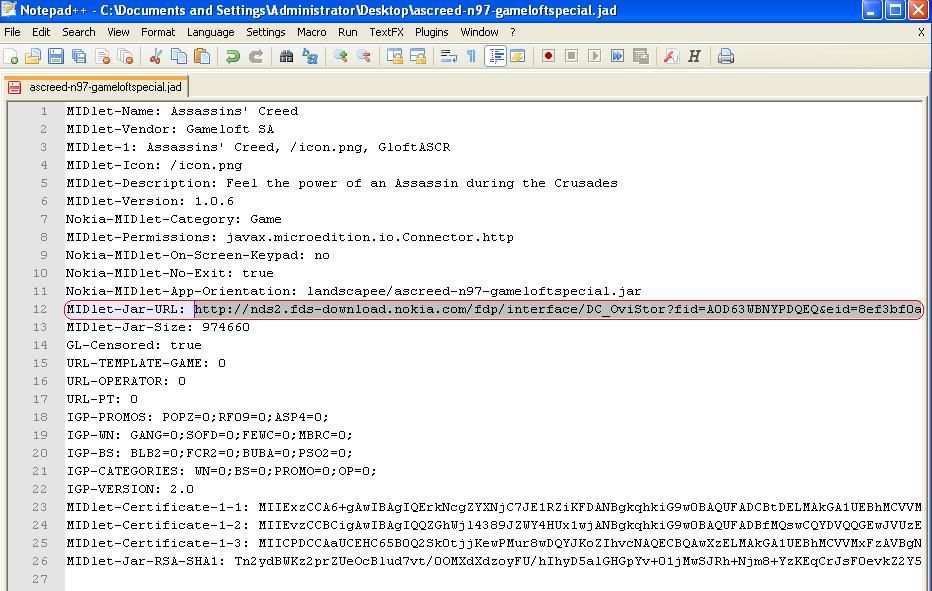
Task: Click the IGP-PROMOS line
Action: [197, 417]
